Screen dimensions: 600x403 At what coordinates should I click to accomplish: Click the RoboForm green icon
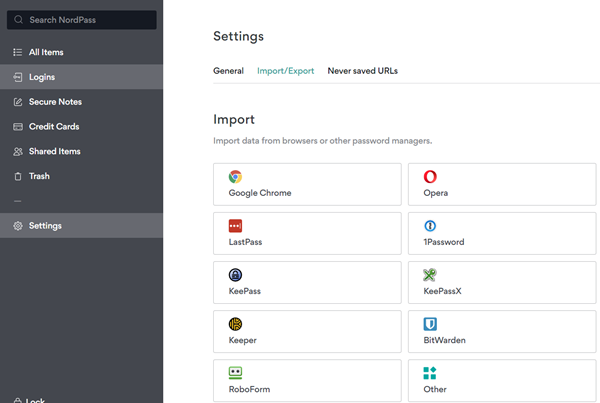pyautogui.click(x=236, y=373)
